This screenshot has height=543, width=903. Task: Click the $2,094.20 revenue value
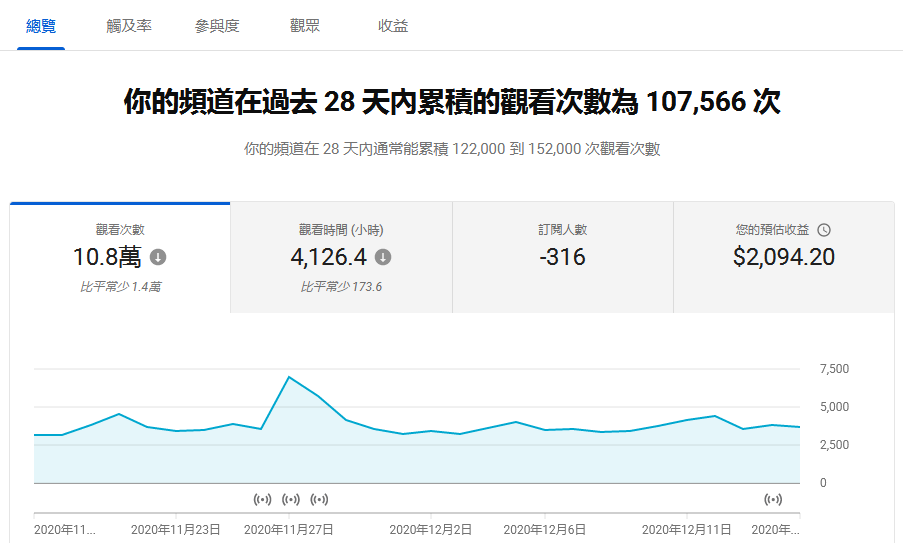pyautogui.click(x=784, y=257)
